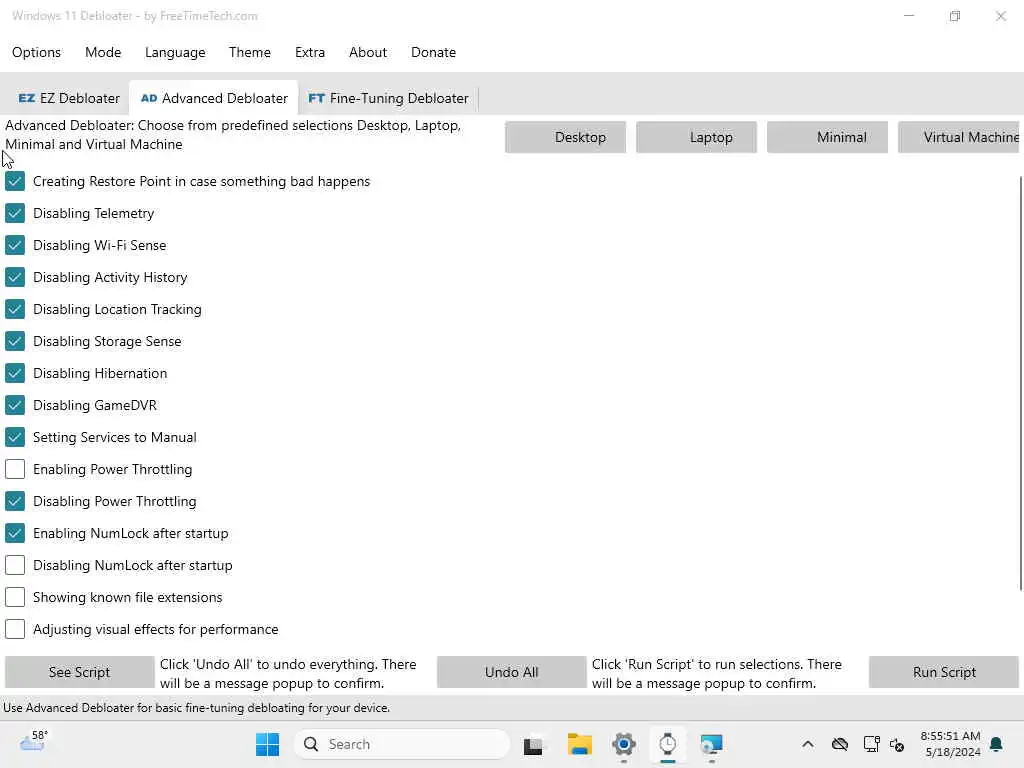
Task: Toggle Disabling Telemetry checkbox
Action: [x=14, y=213]
